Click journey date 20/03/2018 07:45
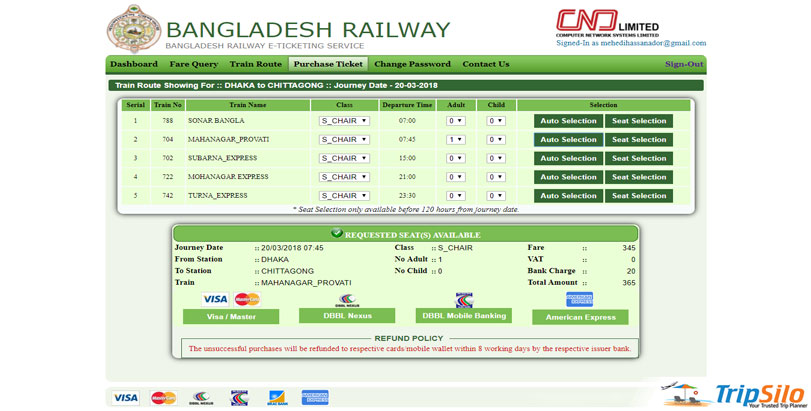Viewport: 811px width, 411px height. pos(292,248)
